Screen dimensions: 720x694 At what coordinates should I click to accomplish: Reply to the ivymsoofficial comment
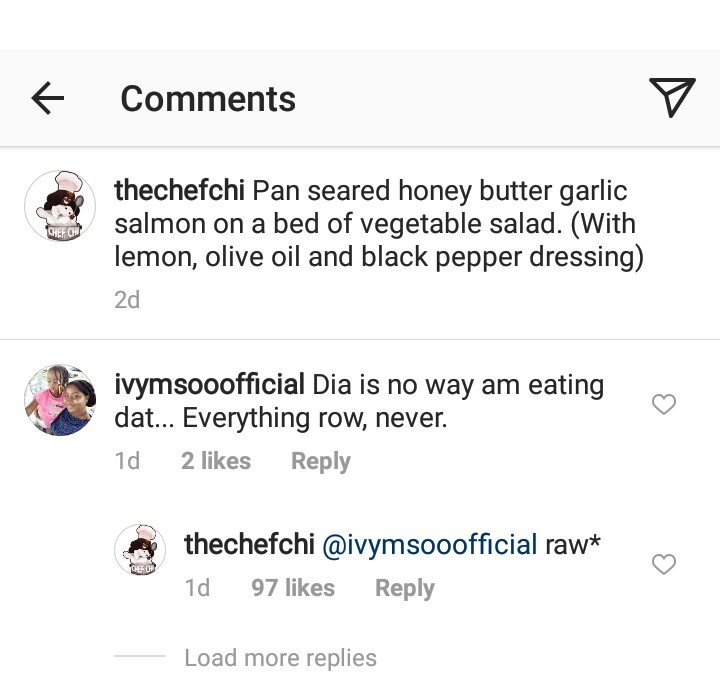pyautogui.click(x=320, y=461)
